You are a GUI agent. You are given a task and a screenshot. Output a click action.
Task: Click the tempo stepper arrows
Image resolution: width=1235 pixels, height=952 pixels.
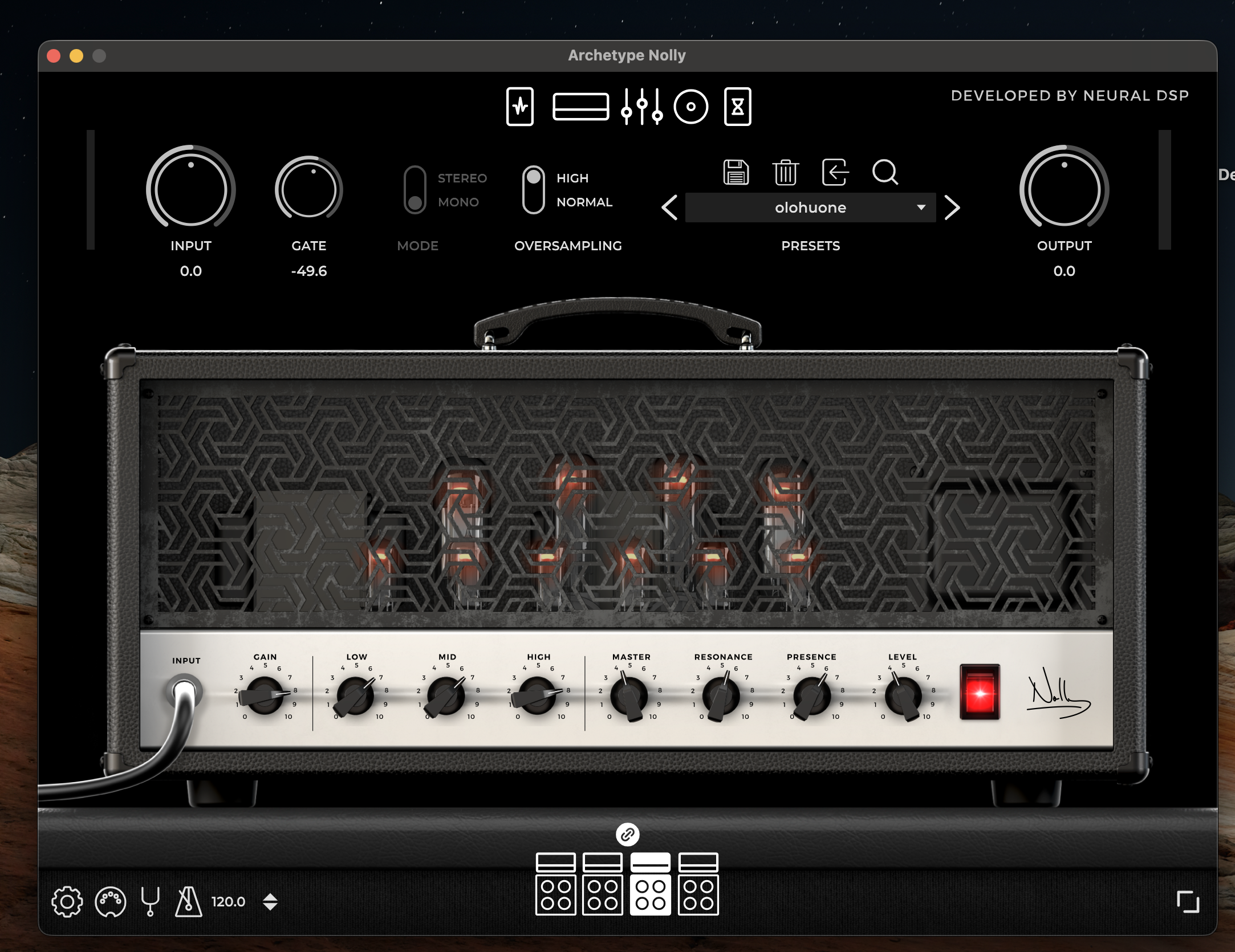[270, 901]
